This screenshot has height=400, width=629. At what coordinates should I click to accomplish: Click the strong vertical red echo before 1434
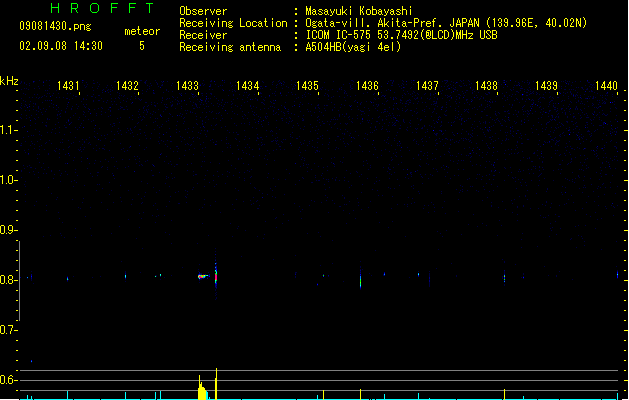click(x=216, y=276)
